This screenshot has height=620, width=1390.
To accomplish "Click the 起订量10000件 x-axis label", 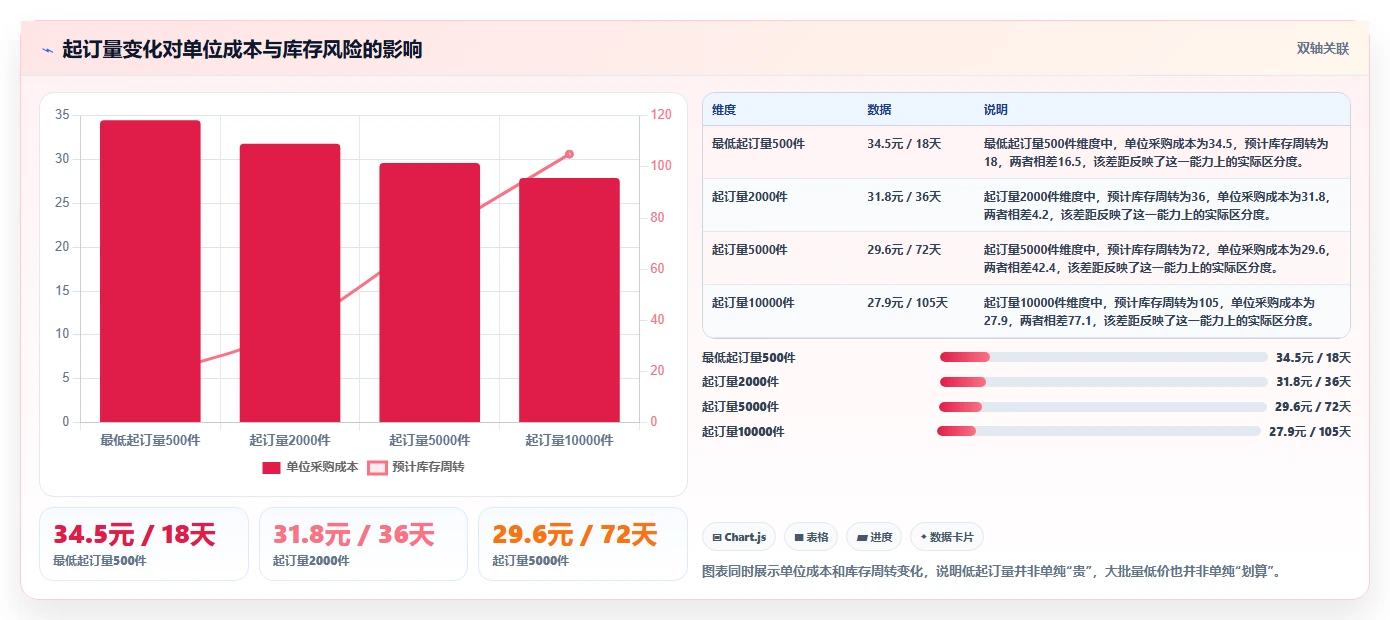I will pos(569,440).
